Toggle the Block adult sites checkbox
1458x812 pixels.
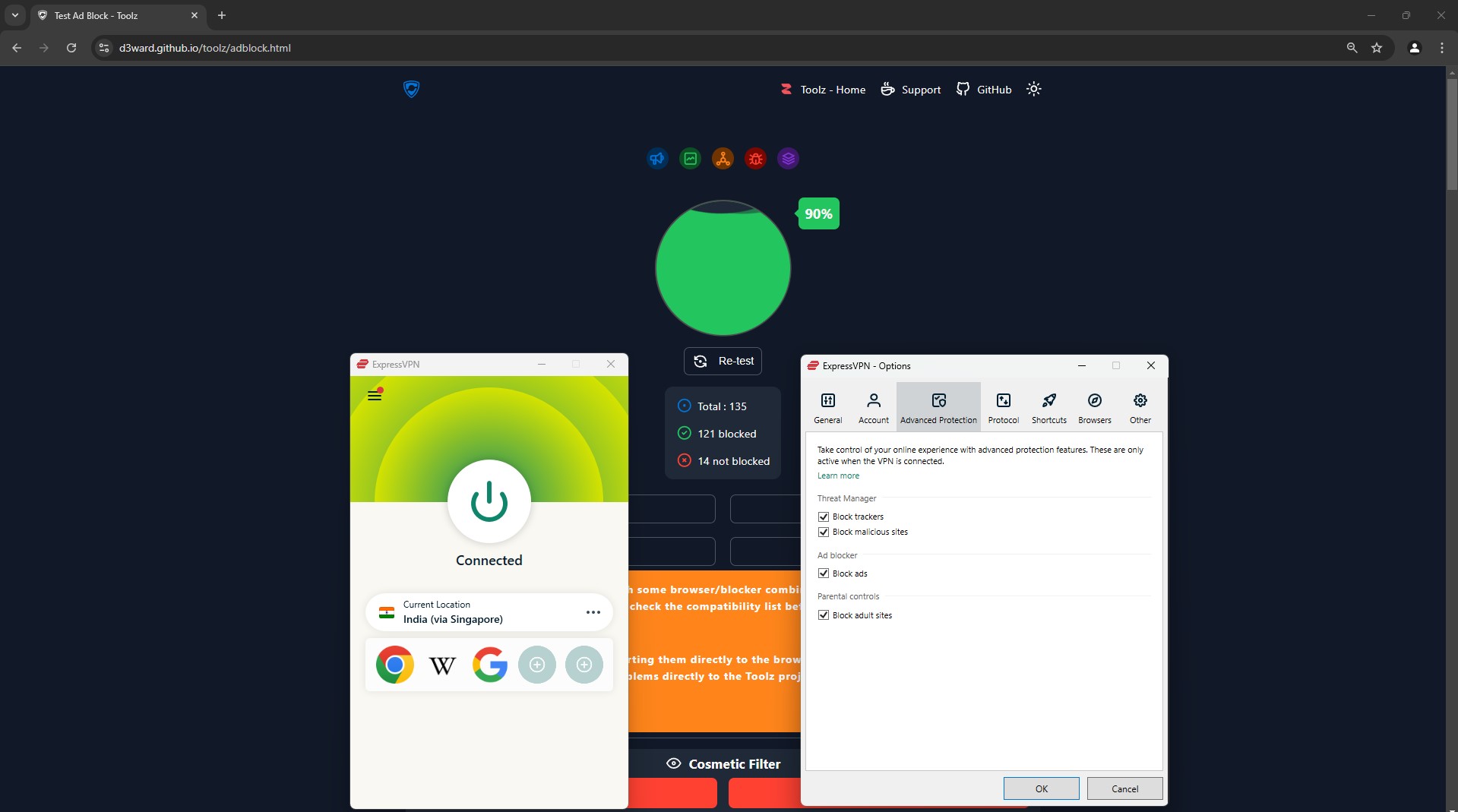pos(824,615)
